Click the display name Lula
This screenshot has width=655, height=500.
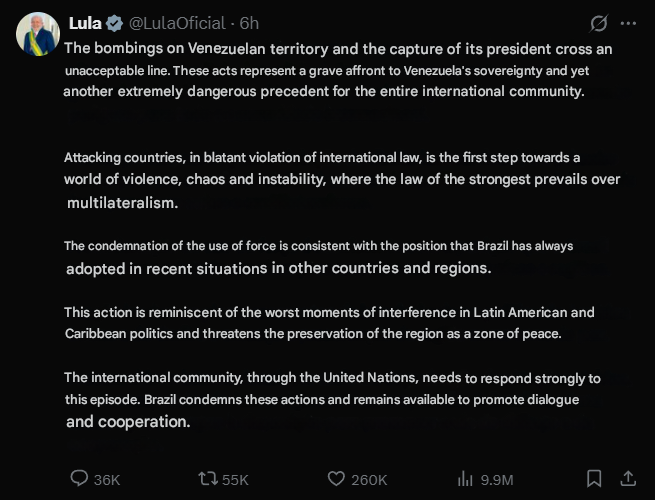85,23
